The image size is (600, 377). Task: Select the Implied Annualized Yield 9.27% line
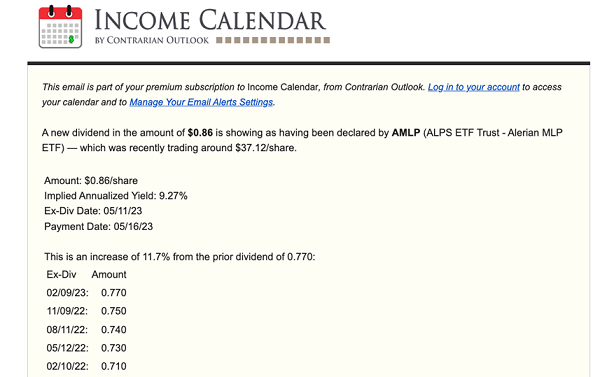tap(116, 196)
